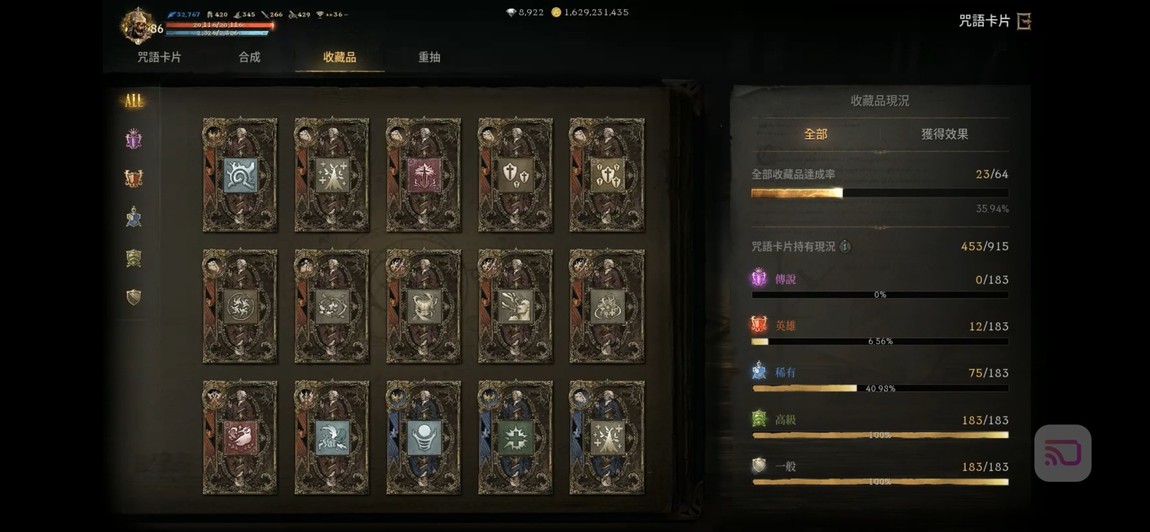1150x532 pixels.
Task: Filter by grey Common shield sidebar icon
Action: [x=133, y=296]
